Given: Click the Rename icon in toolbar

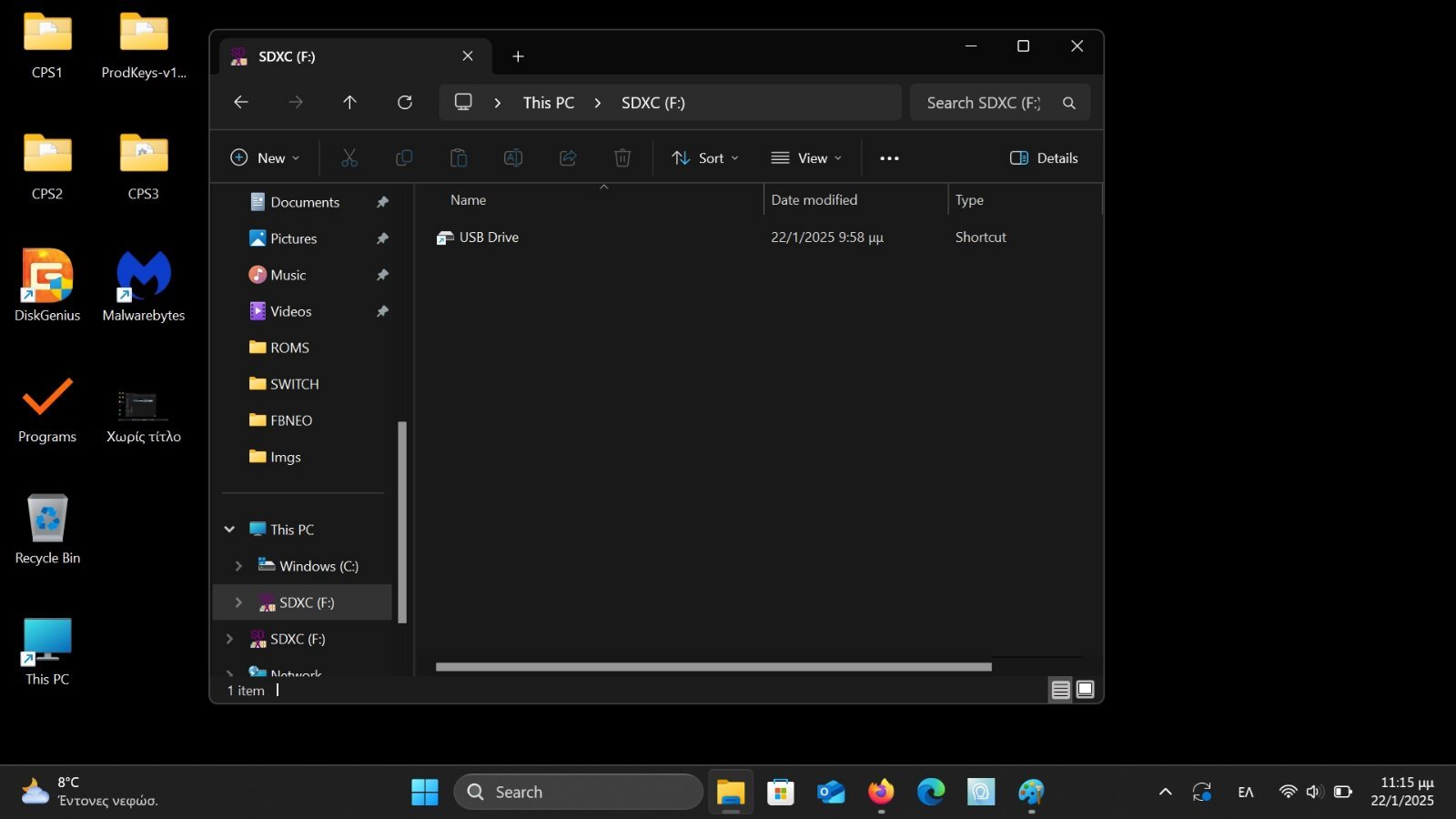Looking at the screenshot, I should point(513,158).
